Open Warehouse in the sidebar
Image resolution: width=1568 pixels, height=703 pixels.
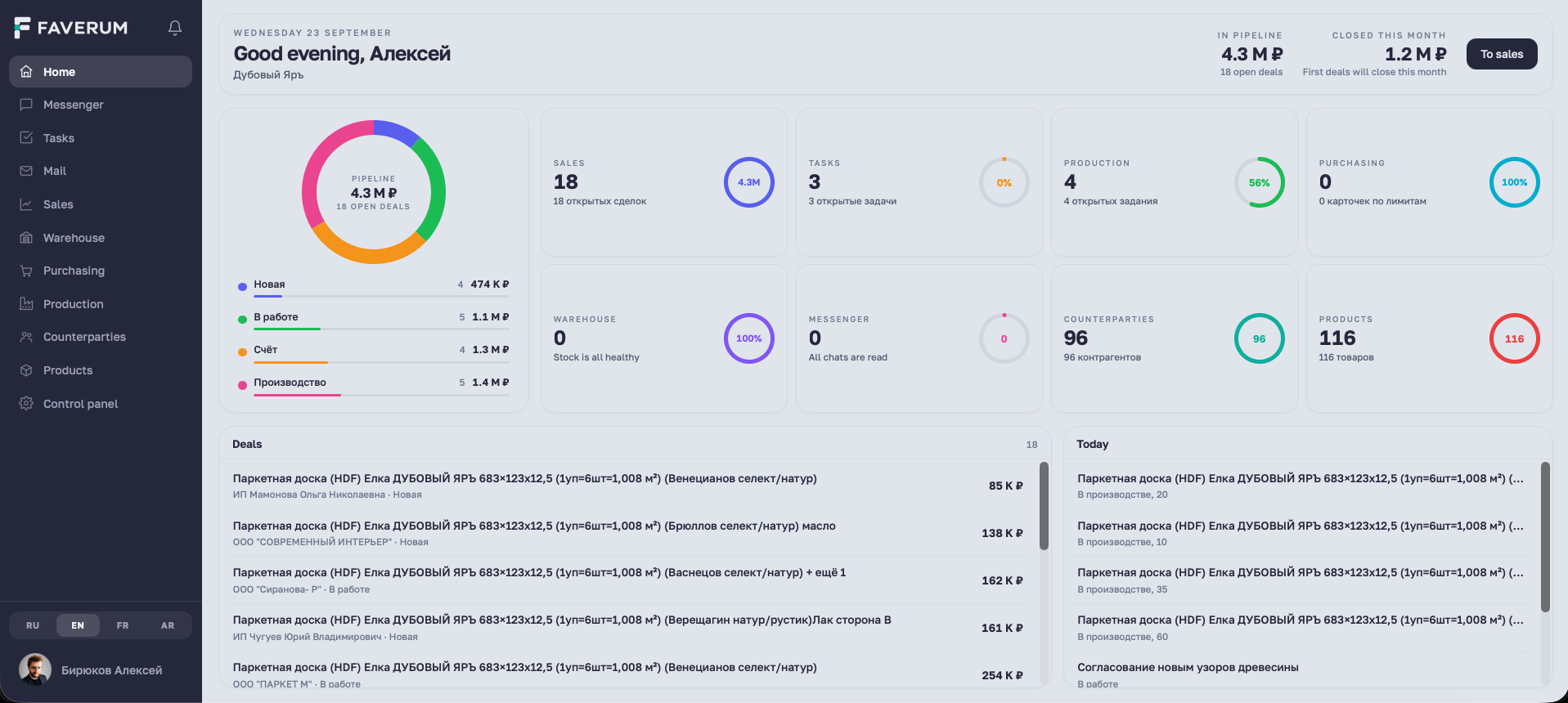tap(101, 238)
